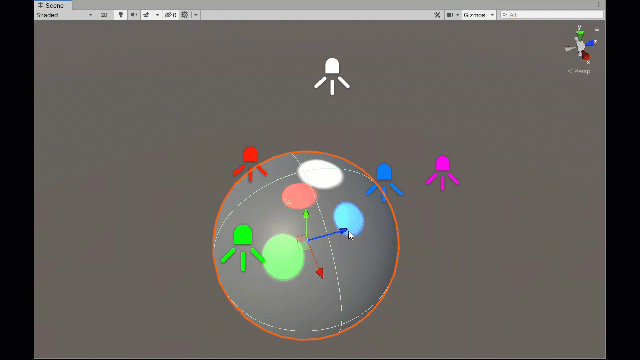Open the grid settings dropdown arrow
The height and width of the screenshot is (360, 640).
(196, 15)
